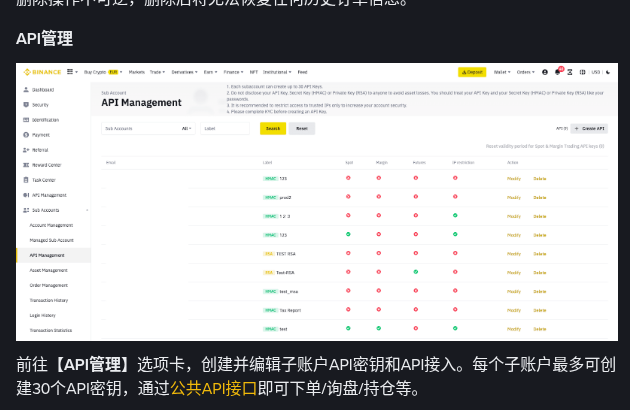Click the yellow Deposit button
The height and width of the screenshot is (410, 630).
click(472, 72)
